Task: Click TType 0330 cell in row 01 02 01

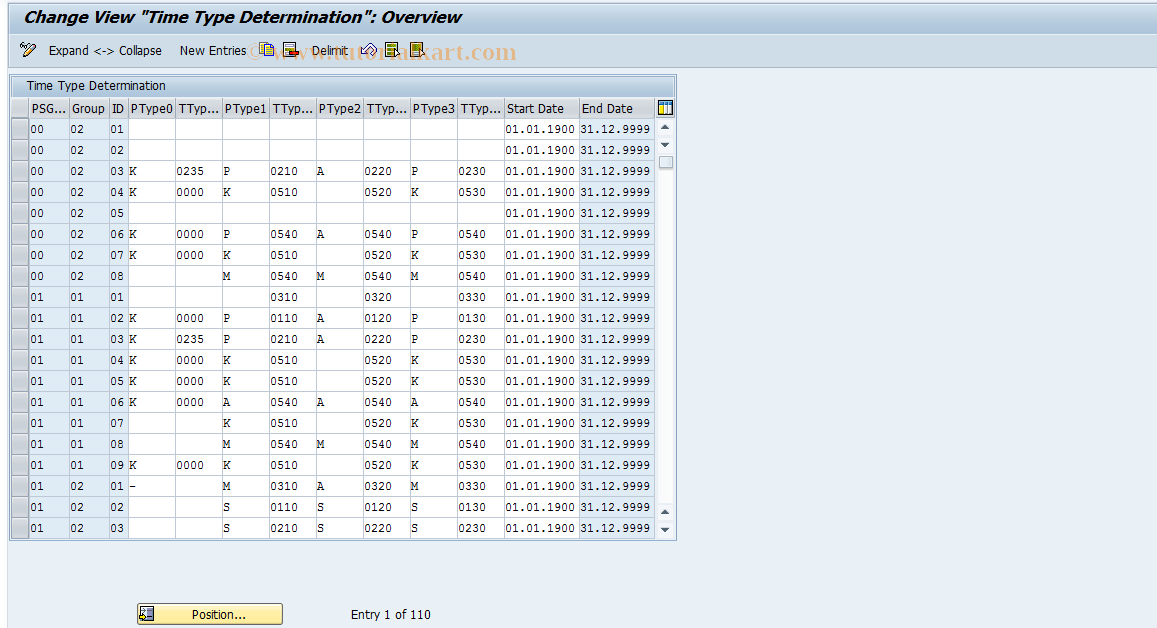Action: point(481,486)
